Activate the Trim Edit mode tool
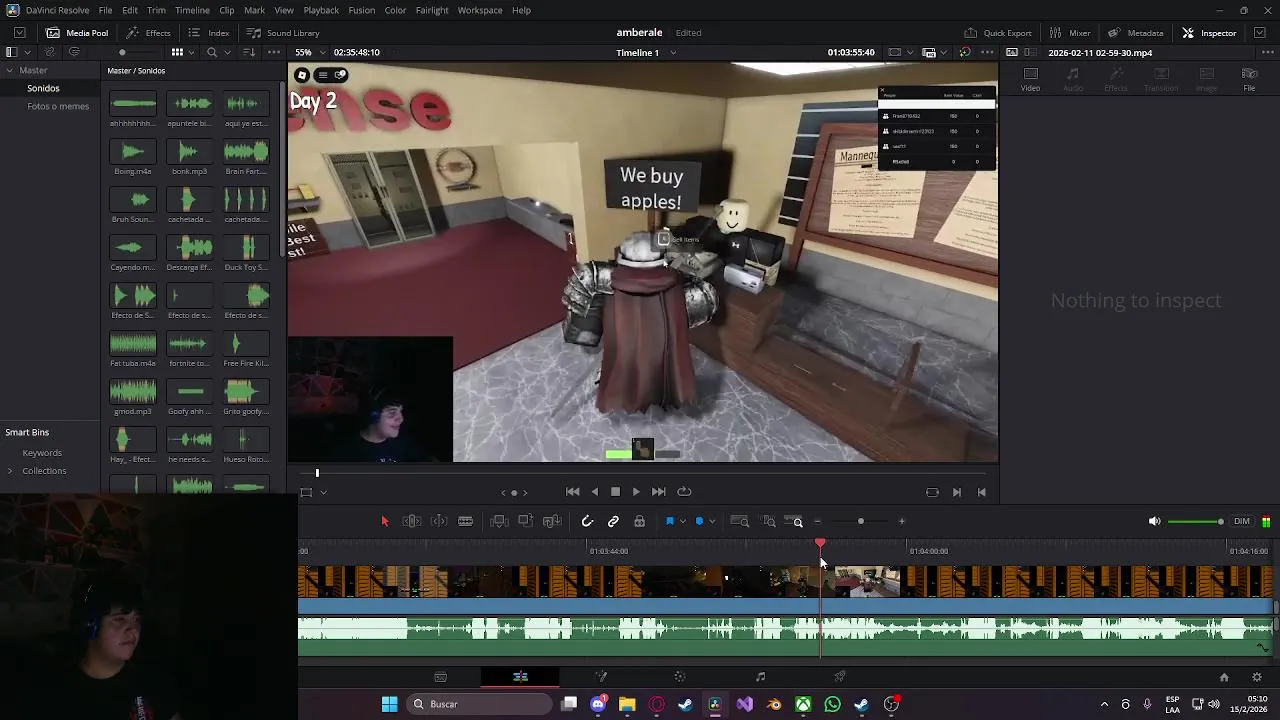1280x720 pixels. pyautogui.click(x=412, y=521)
